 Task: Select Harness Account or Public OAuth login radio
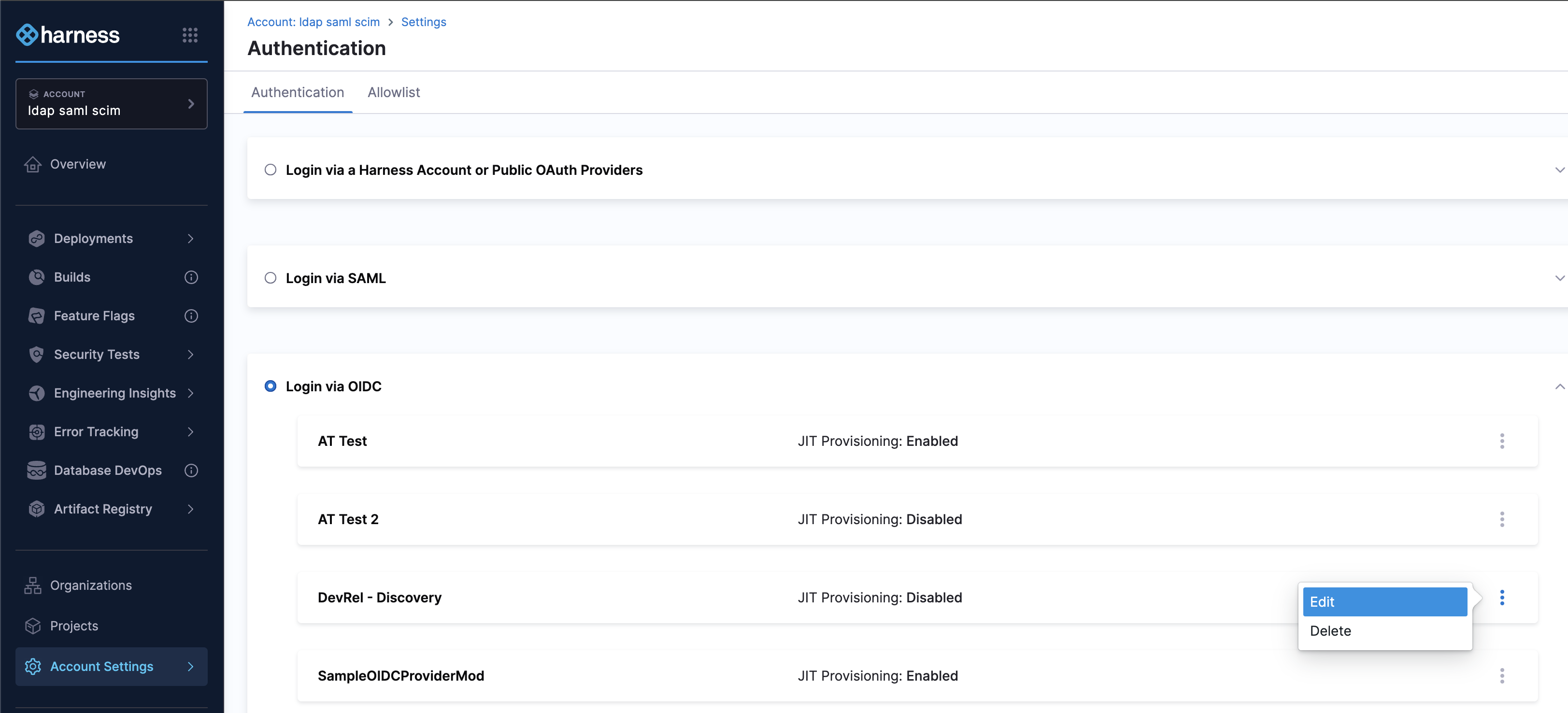(270, 170)
